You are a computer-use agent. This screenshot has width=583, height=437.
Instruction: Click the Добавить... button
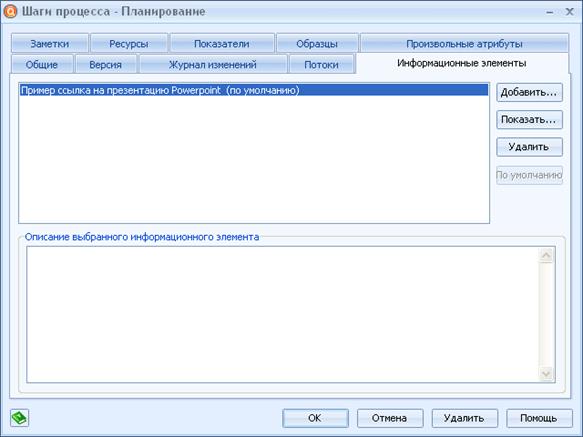529,92
